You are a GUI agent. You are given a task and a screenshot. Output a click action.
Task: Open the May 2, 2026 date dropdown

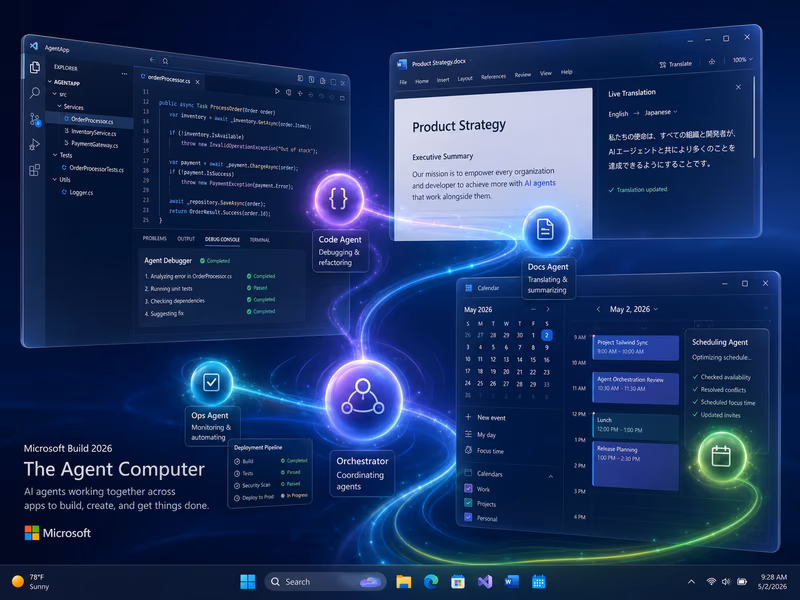(x=634, y=309)
